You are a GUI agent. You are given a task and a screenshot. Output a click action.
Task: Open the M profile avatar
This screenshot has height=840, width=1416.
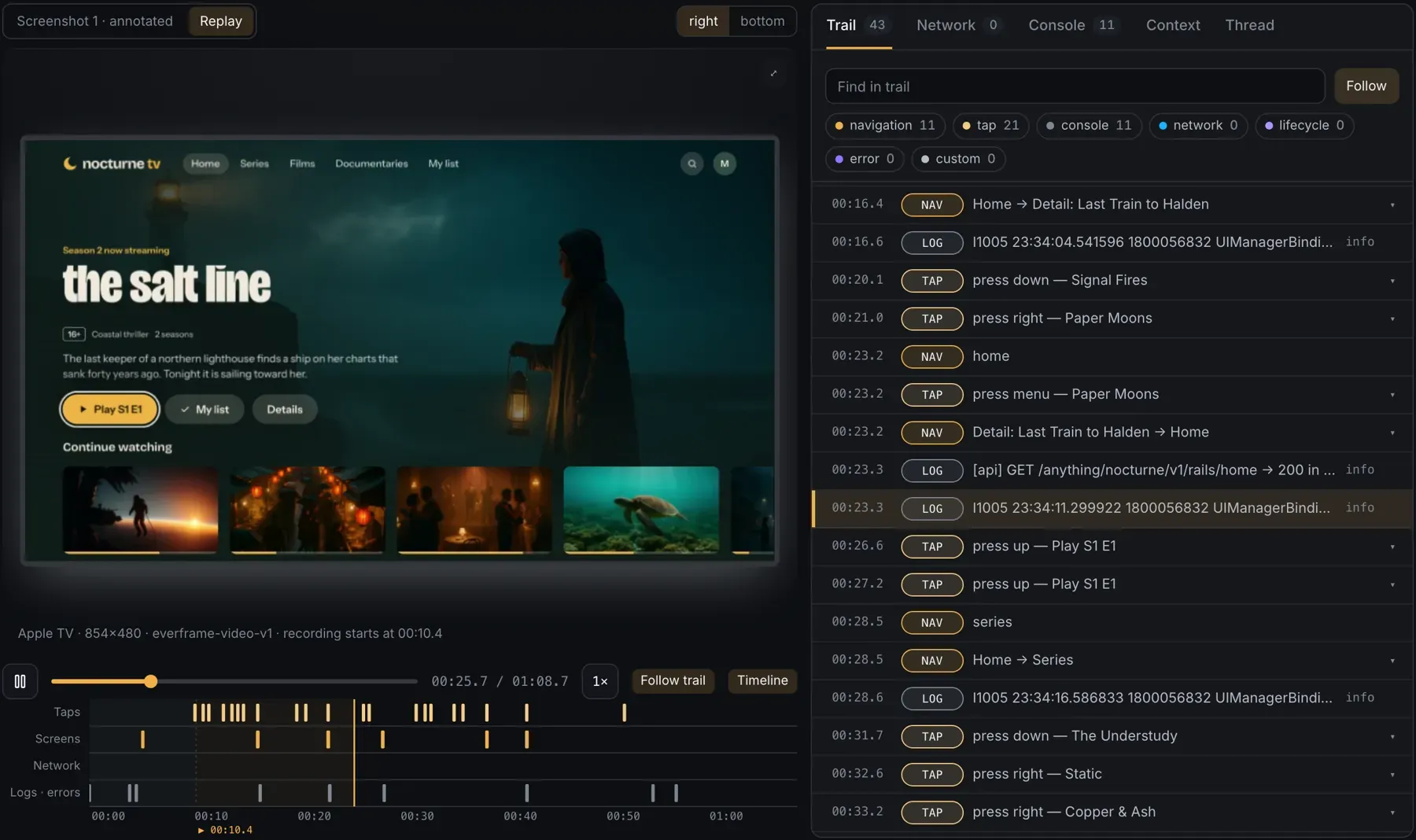[x=725, y=164]
